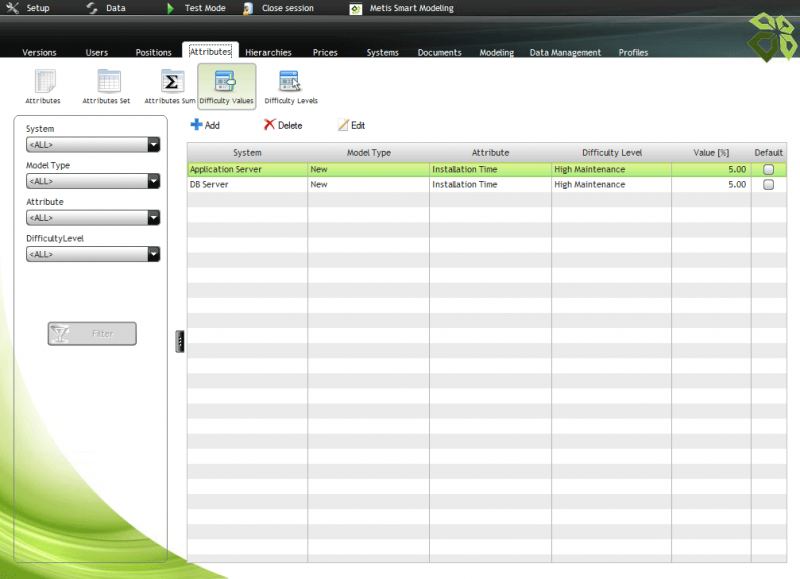Image resolution: width=800 pixels, height=579 pixels.
Task: Open the DifficultyLevel filter dropdown
Action: click(x=153, y=255)
